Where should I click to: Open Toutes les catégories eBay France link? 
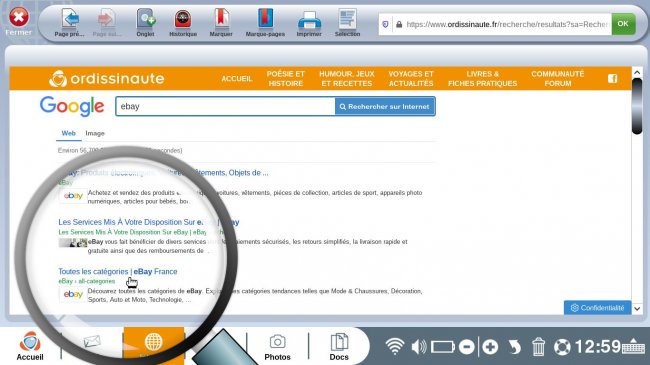pos(118,271)
